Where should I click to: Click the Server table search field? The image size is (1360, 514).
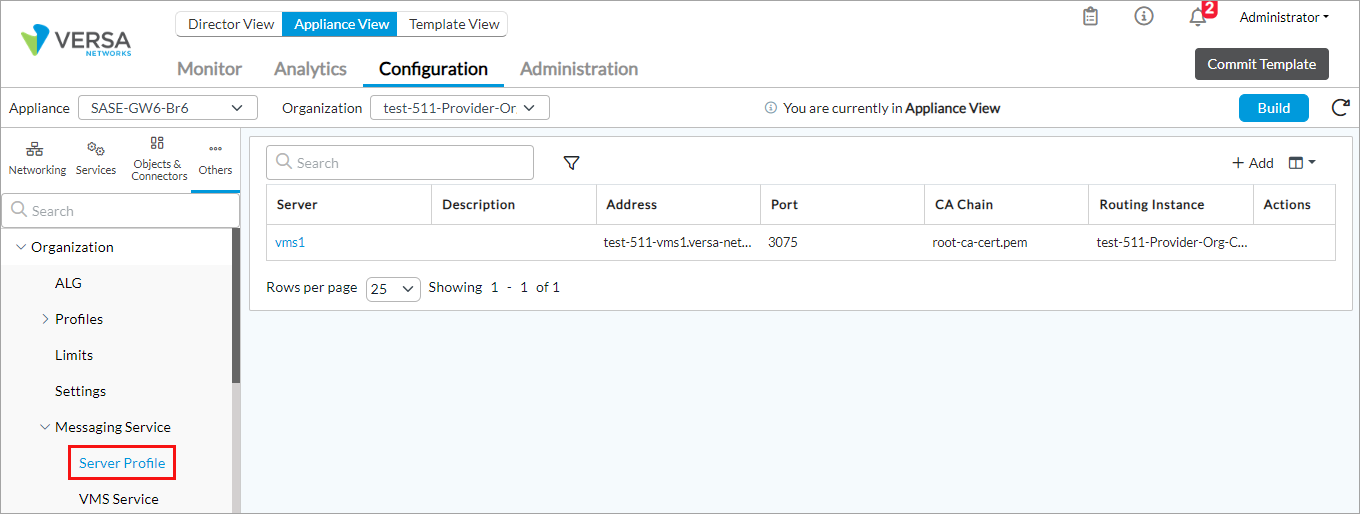pyautogui.click(x=400, y=163)
